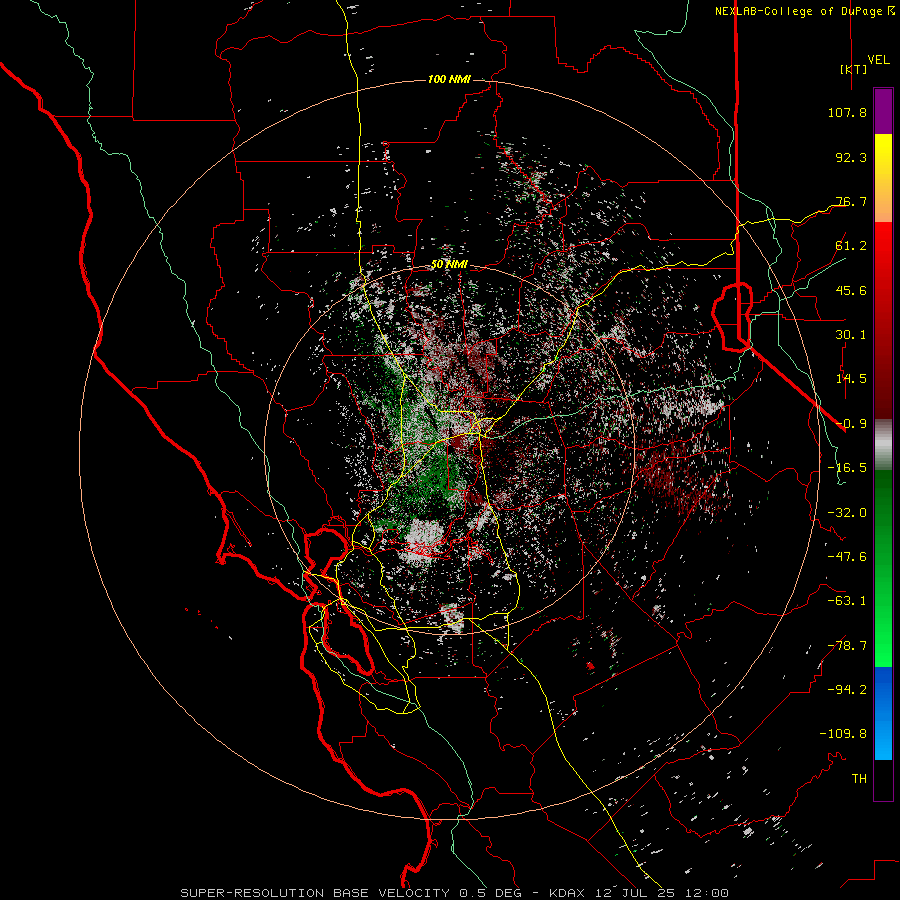Click the -16.5 scale value
This screenshot has width=900, height=900.
coord(847,468)
